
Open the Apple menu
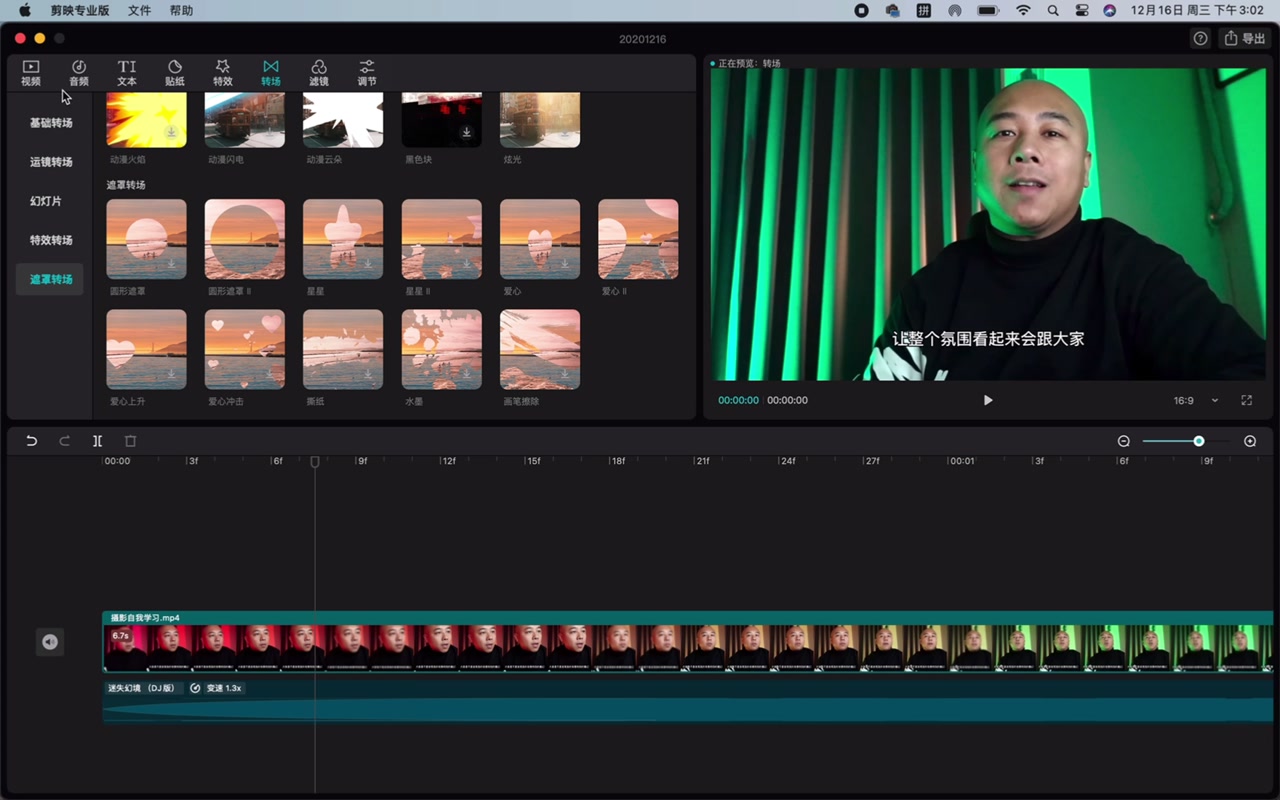(25, 11)
